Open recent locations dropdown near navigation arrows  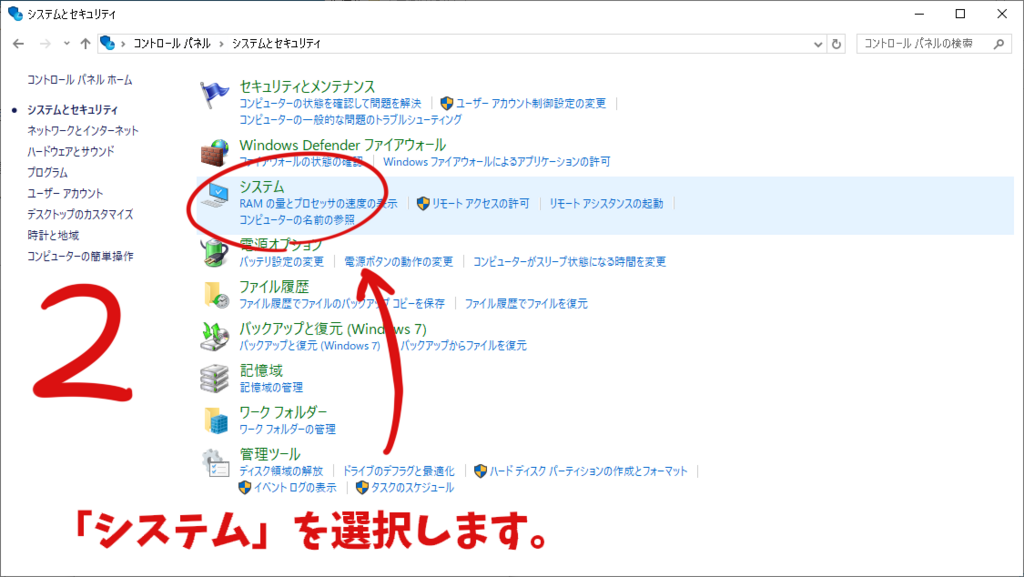67,44
